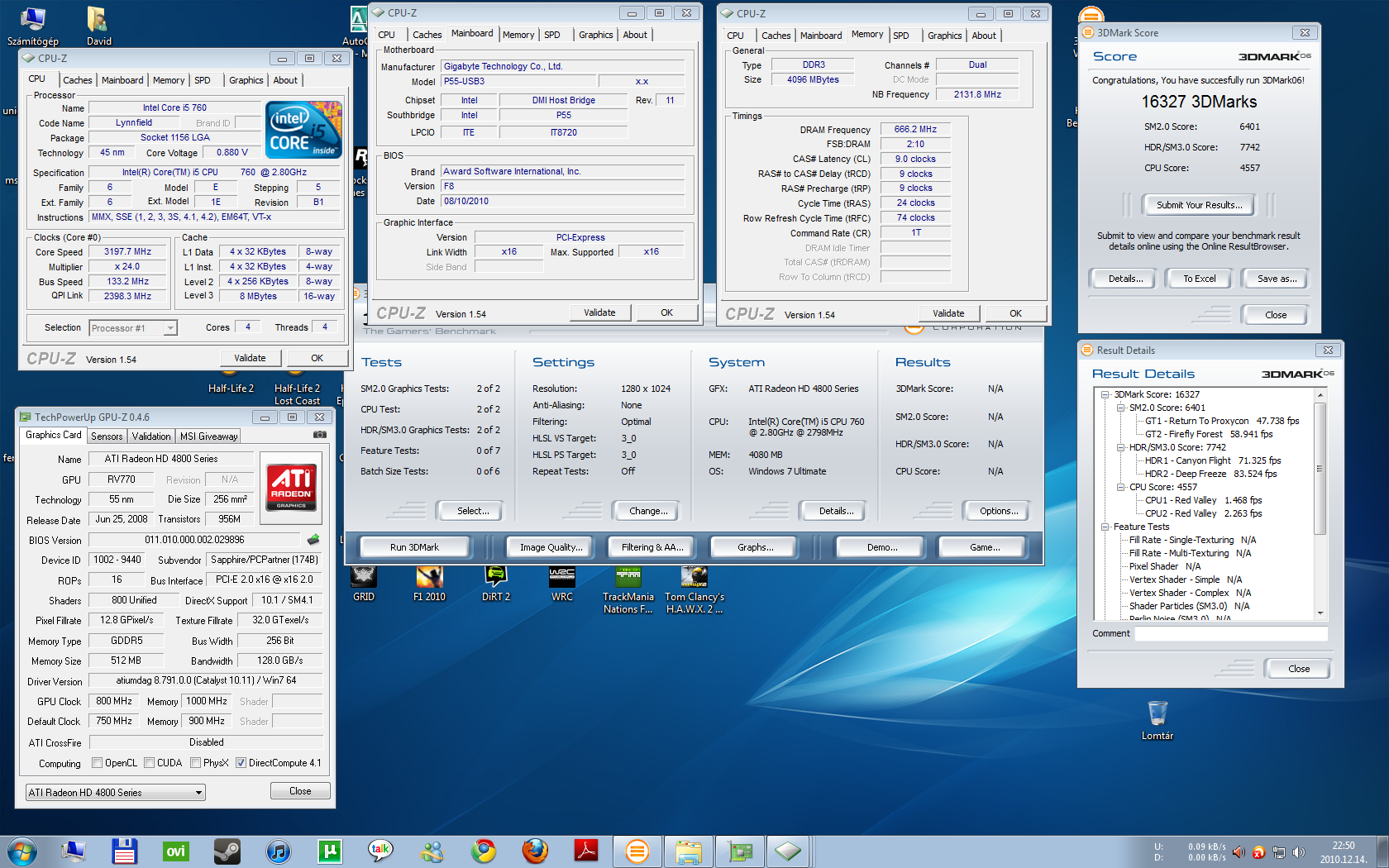Switch to the Sensors tab in GPU-Z
The image size is (1389, 868).
[107, 436]
